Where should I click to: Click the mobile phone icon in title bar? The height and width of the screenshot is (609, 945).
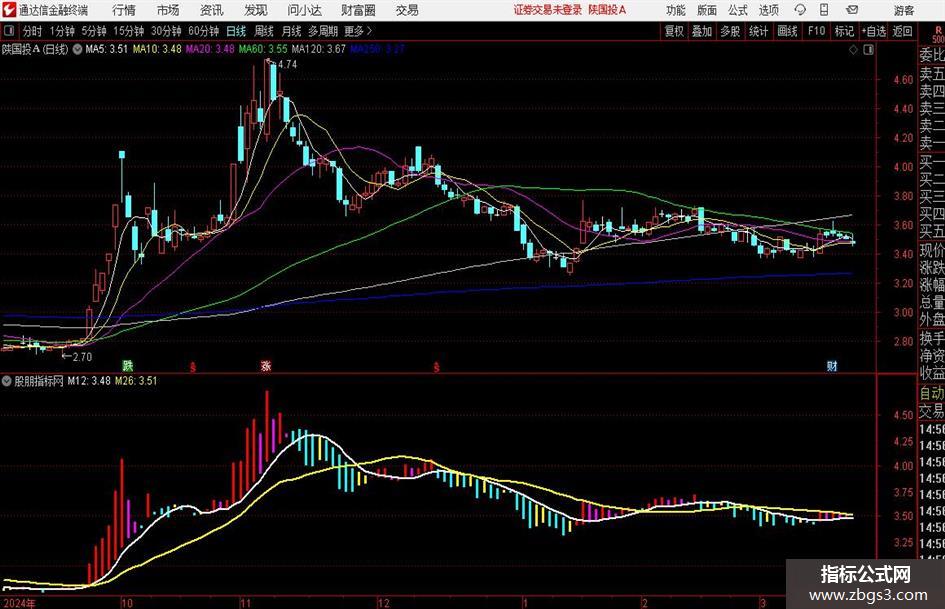click(824, 10)
